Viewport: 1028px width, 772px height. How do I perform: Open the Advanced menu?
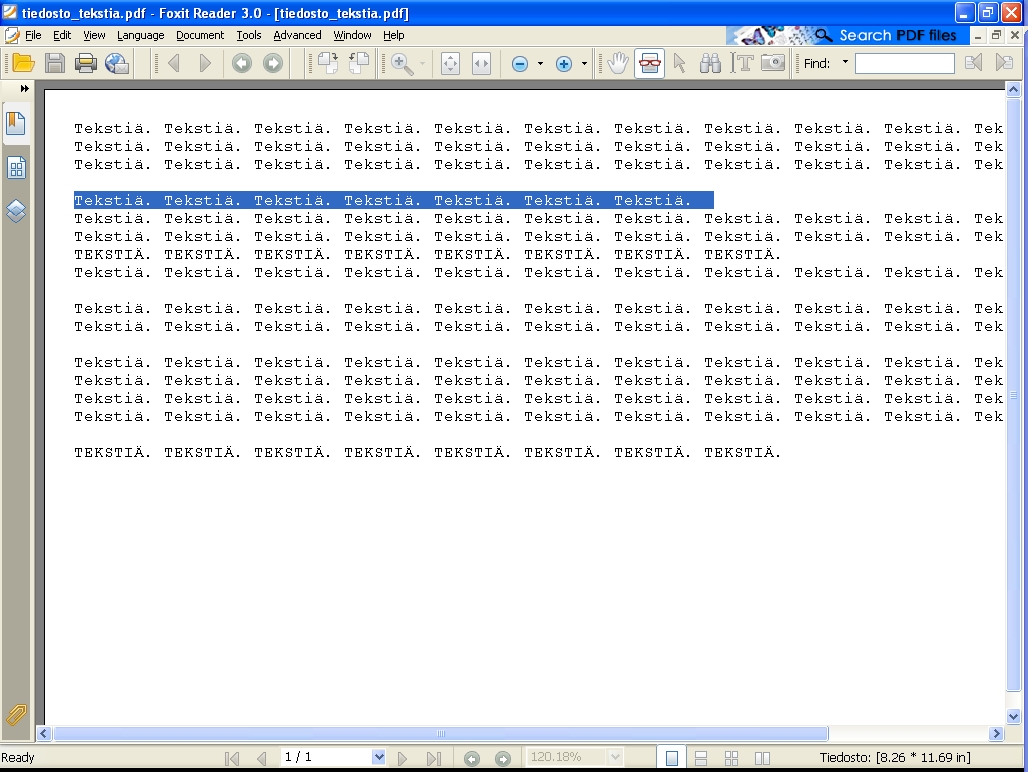coord(297,35)
